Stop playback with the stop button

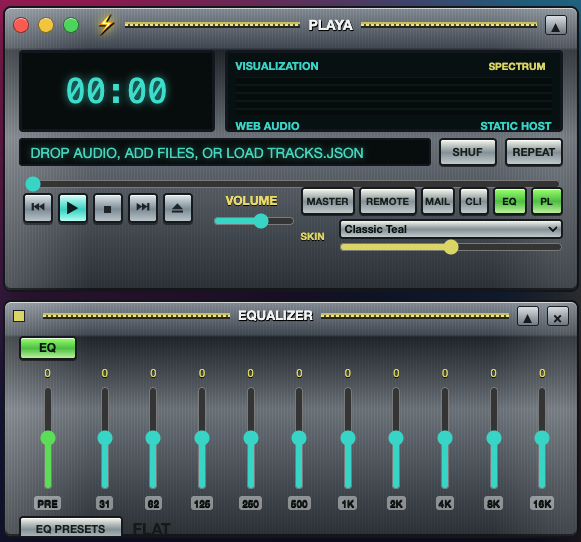pos(107,208)
